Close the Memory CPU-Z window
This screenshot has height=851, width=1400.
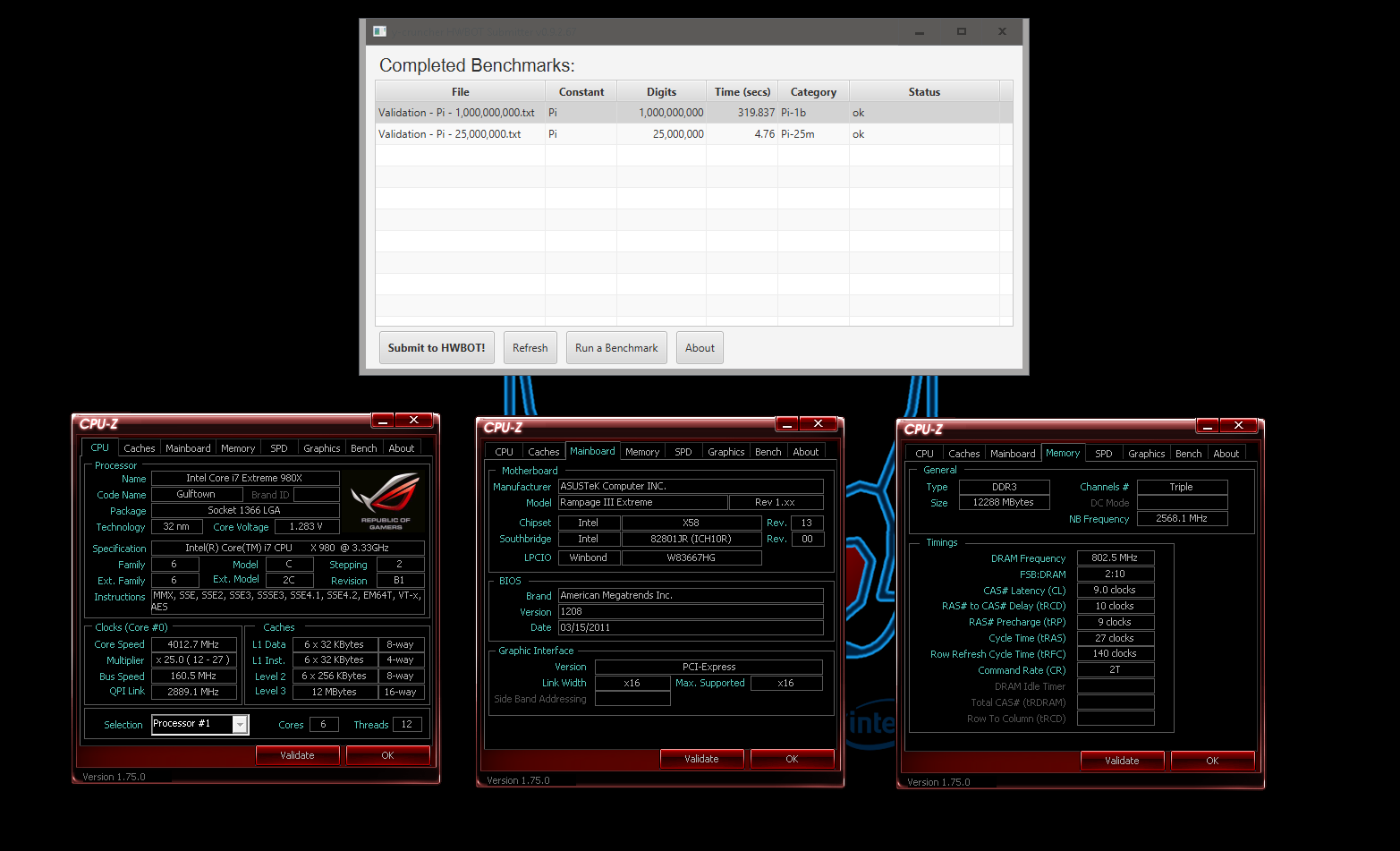pos(1239,426)
